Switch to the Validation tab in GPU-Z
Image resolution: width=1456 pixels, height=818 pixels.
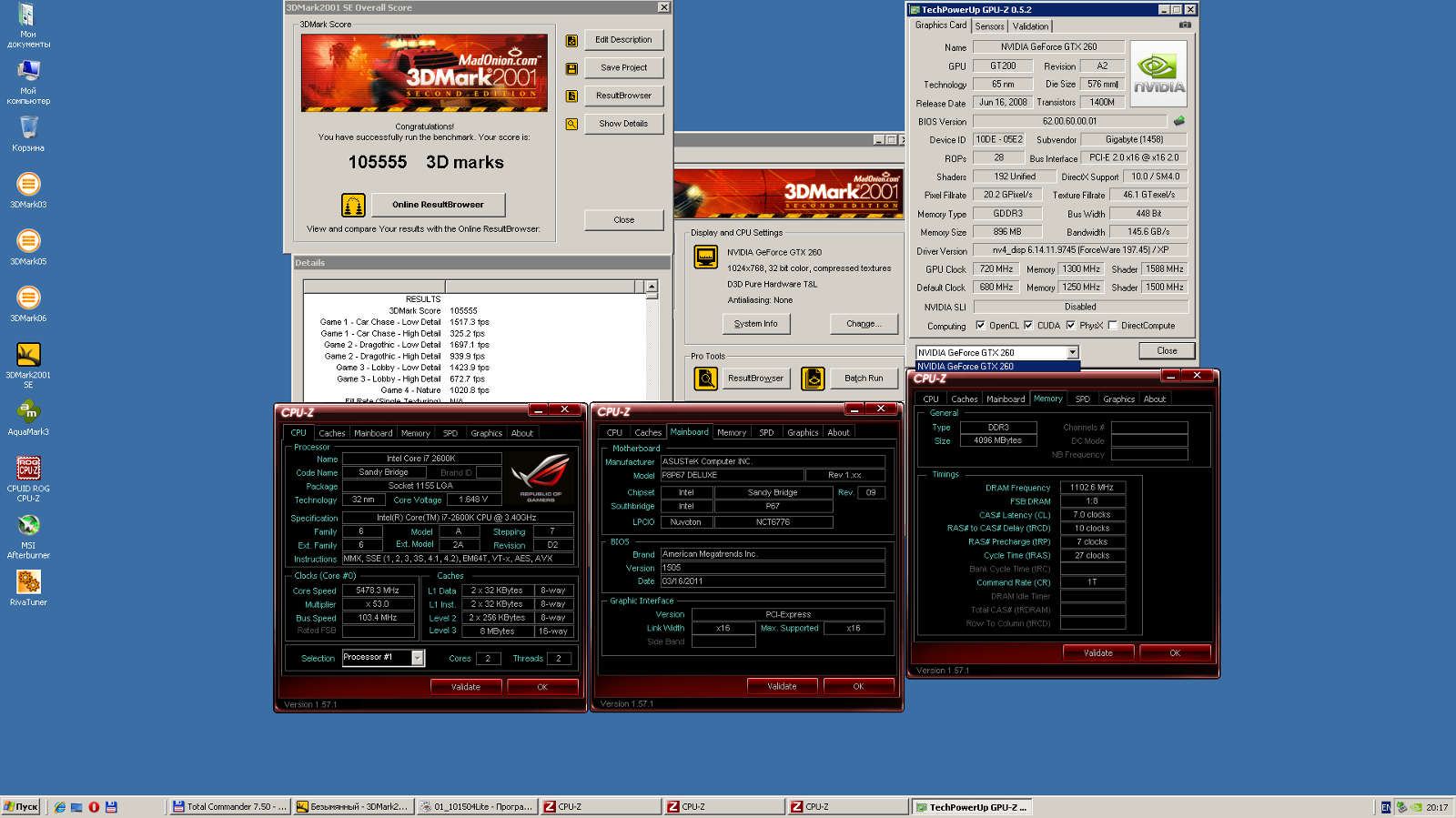pyautogui.click(x=1030, y=26)
